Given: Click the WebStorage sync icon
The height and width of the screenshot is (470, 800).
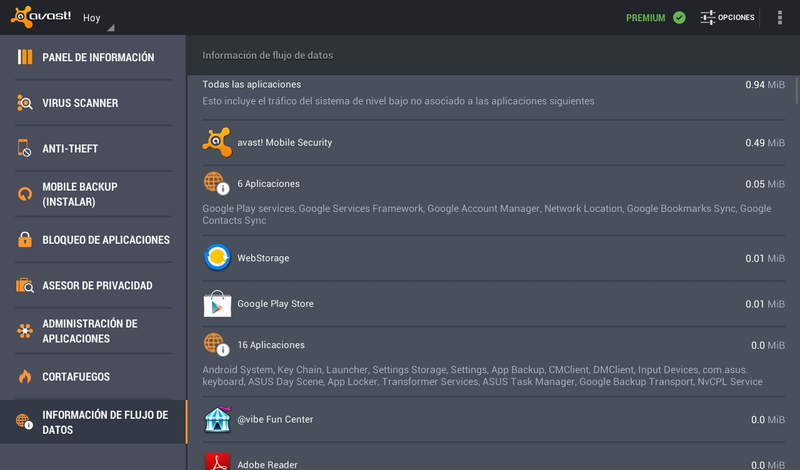Looking at the screenshot, I should click(217, 257).
